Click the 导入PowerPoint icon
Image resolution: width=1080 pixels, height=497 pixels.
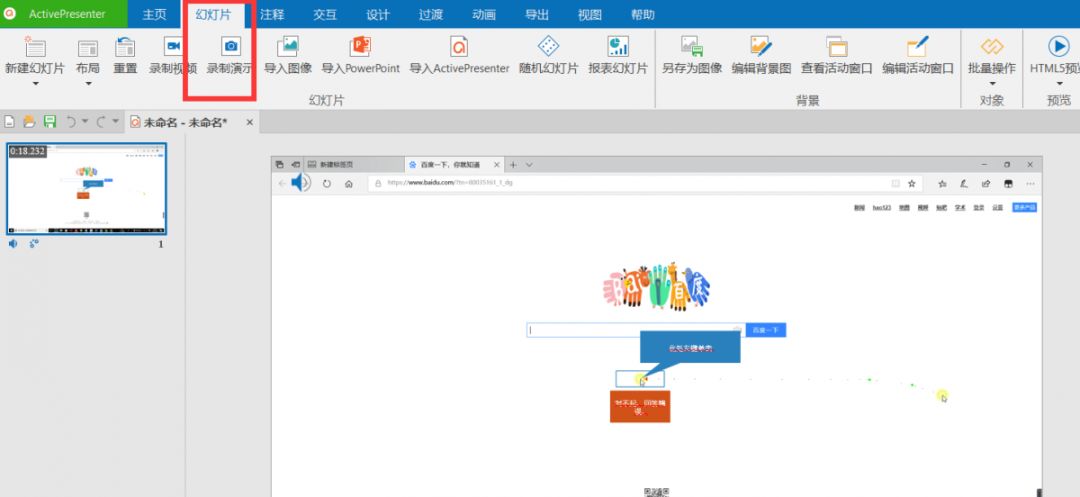[x=360, y=46]
